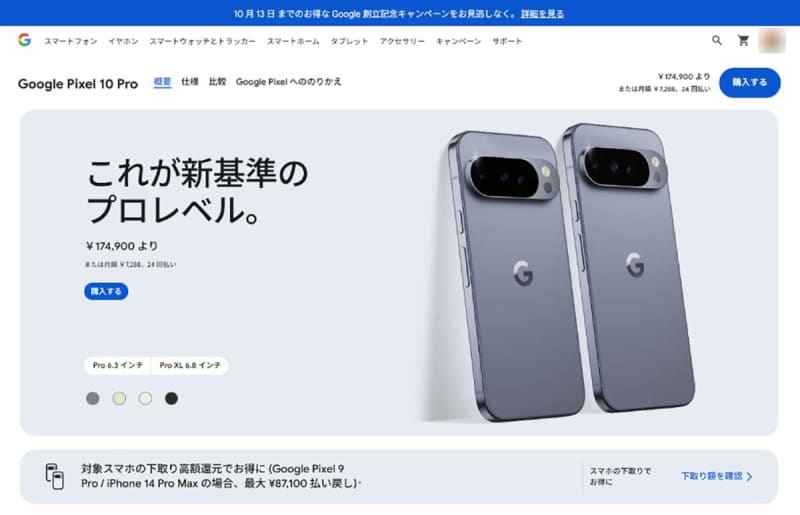Click the phone trade-in icon

tap(55, 476)
